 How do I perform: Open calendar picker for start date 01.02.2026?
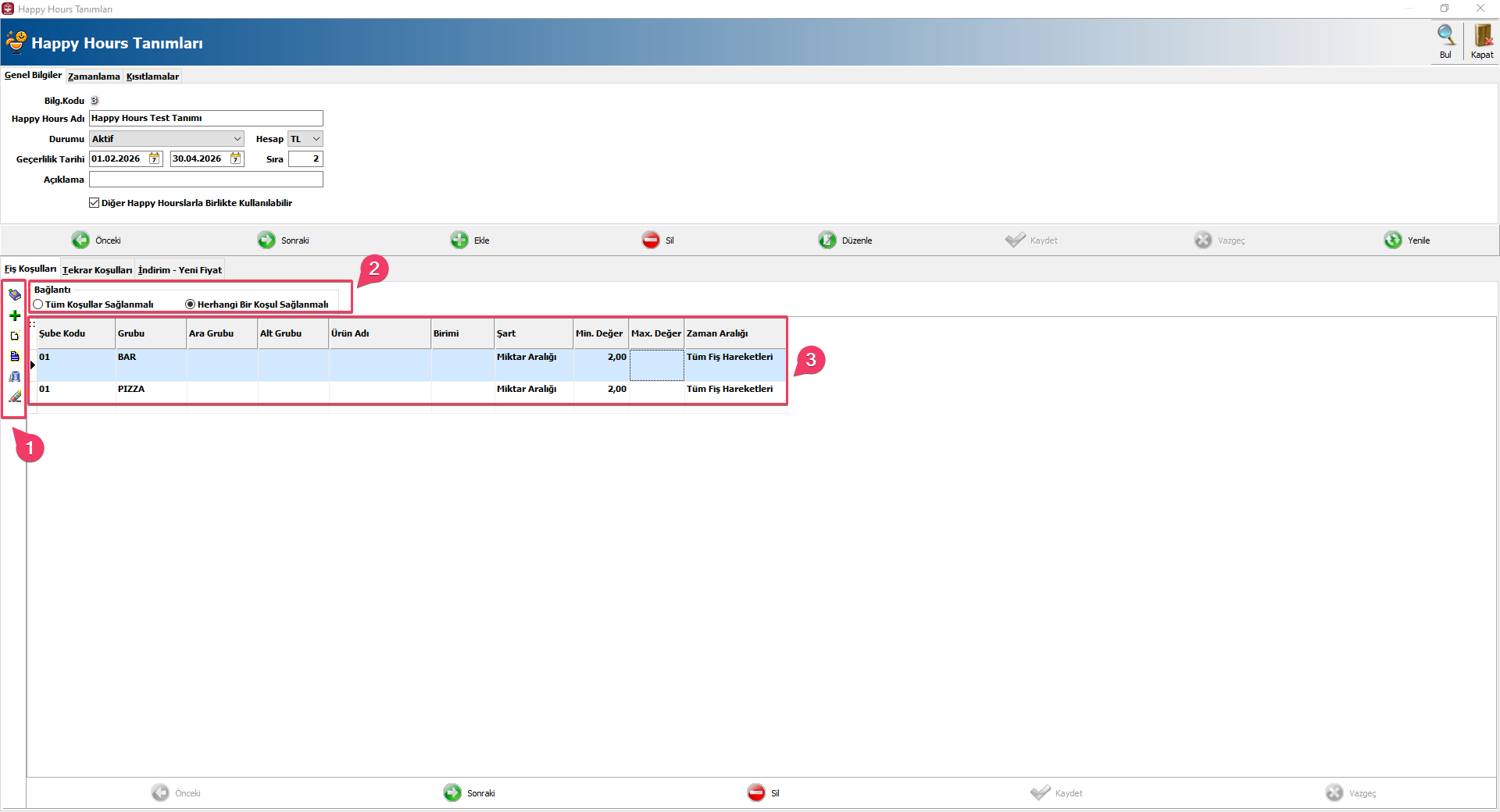pyautogui.click(x=155, y=159)
